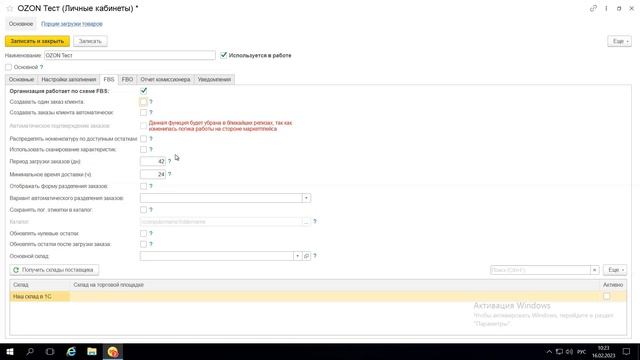
Task: Click help mark for Обновлять остатки после загрузки
Action: click(x=151, y=244)
